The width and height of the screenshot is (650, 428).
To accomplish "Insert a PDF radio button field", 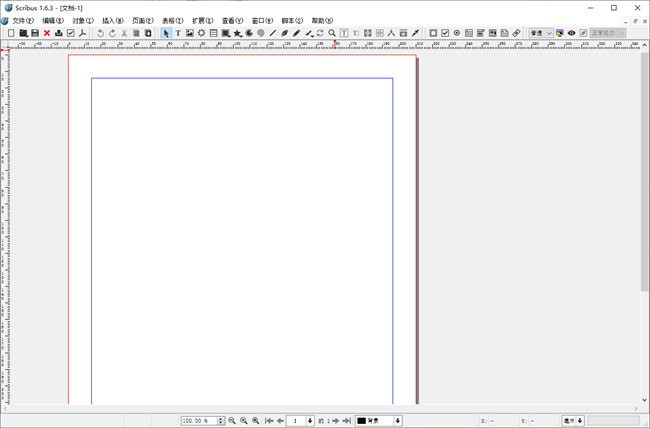I will (x=457, y=33).
